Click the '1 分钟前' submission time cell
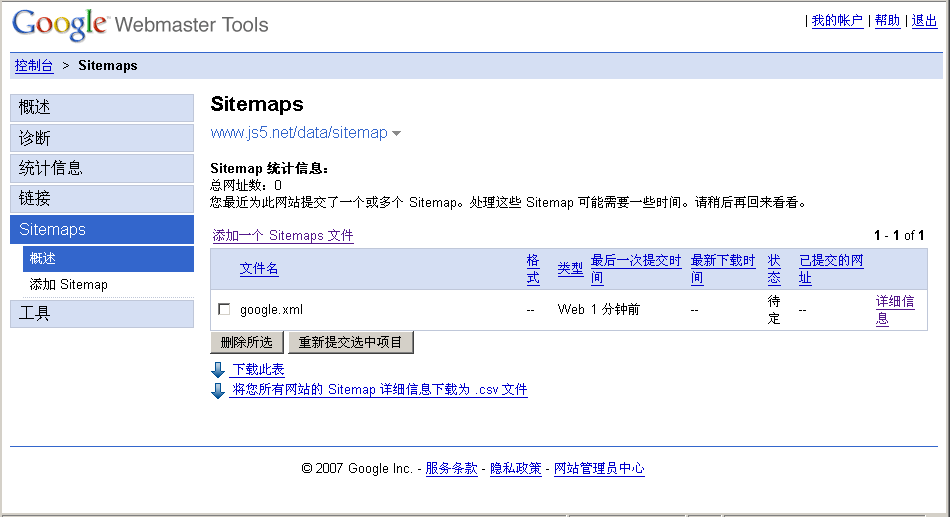Viewport: 950px width, 517px height. [615, 309]
